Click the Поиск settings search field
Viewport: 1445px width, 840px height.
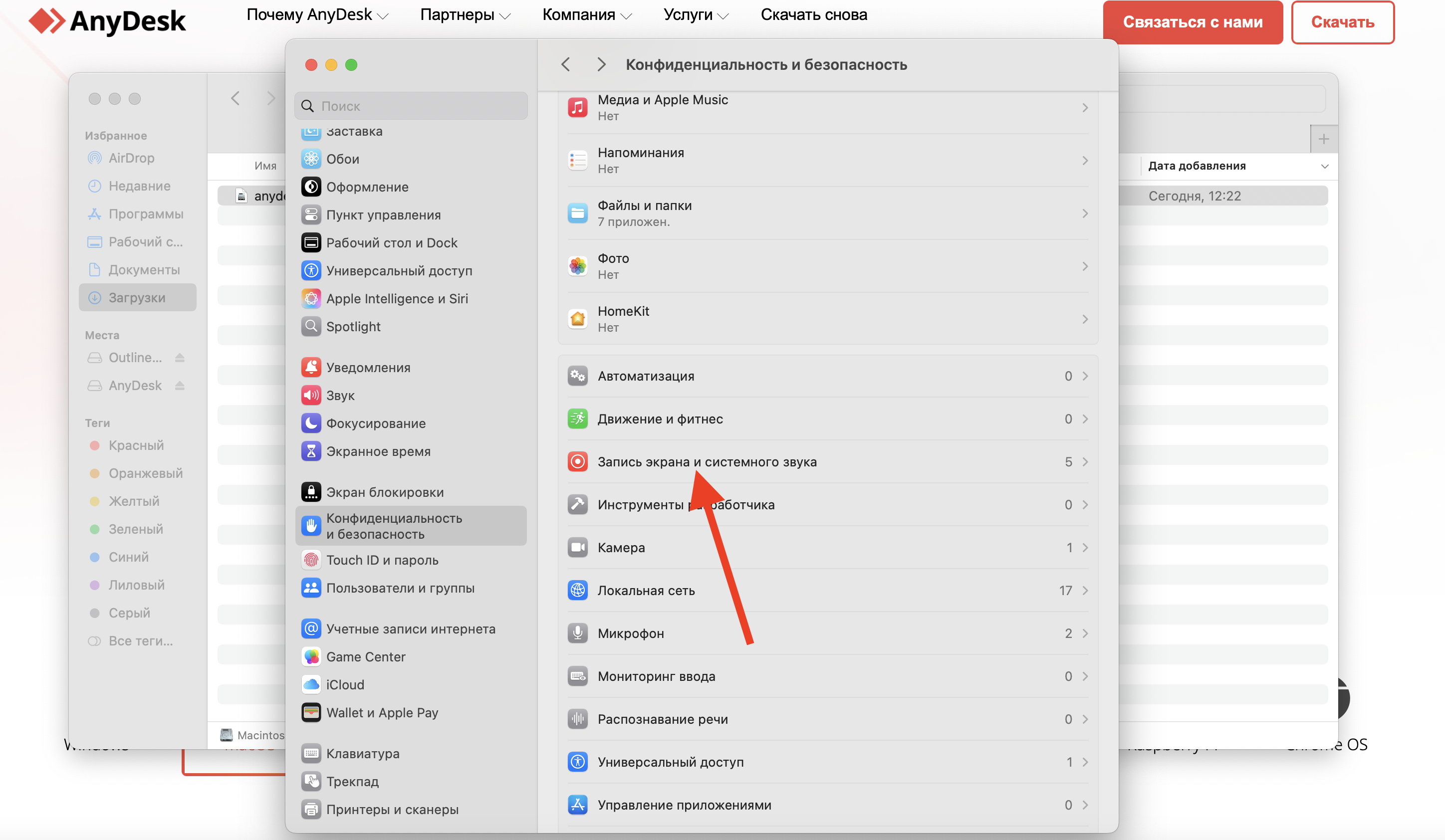[x=411, y=106]
